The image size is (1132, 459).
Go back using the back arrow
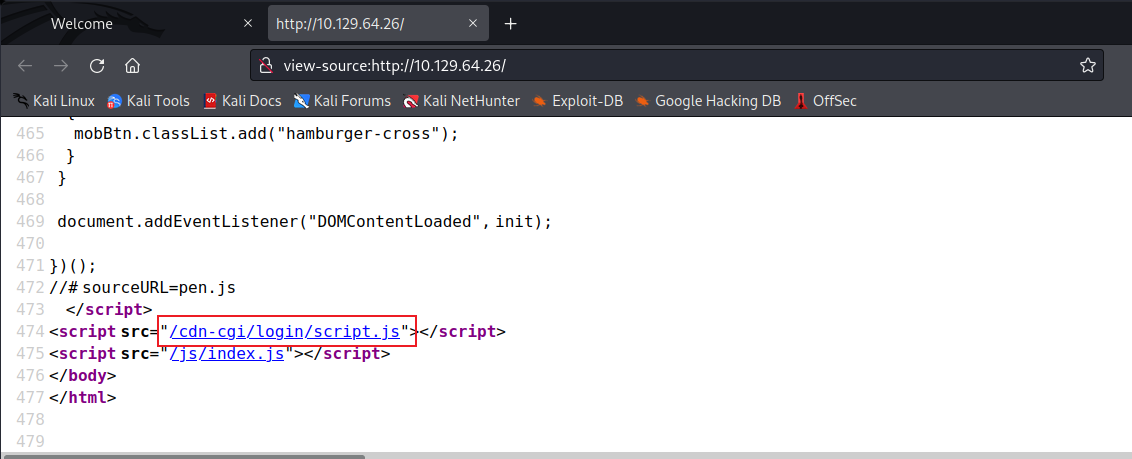click(25, 66)
